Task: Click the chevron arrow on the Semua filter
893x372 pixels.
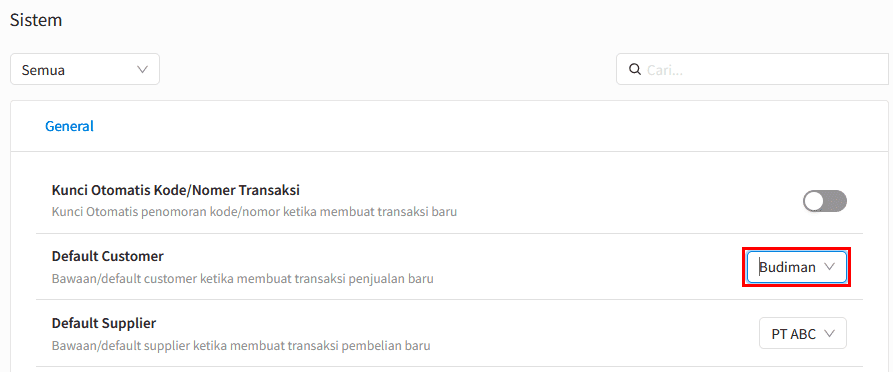Action: point(142,70)
